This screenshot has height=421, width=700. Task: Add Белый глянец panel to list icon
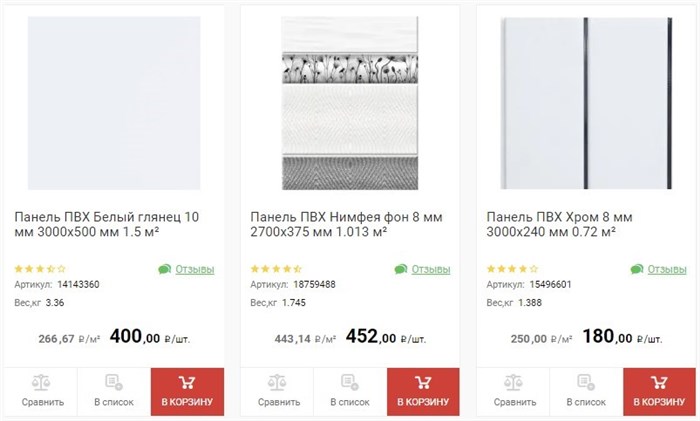pyautogui.click(x=114, y=382)
